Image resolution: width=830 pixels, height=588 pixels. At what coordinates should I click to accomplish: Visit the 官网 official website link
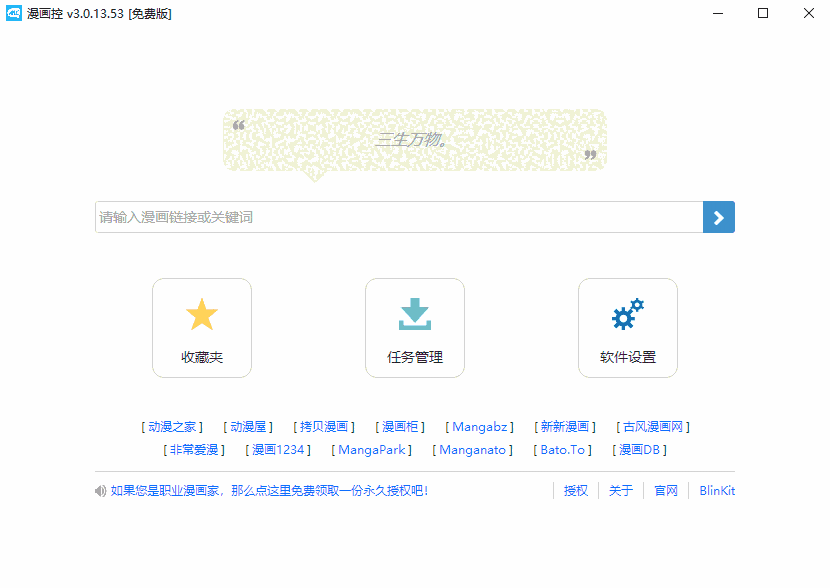[665, 490]
